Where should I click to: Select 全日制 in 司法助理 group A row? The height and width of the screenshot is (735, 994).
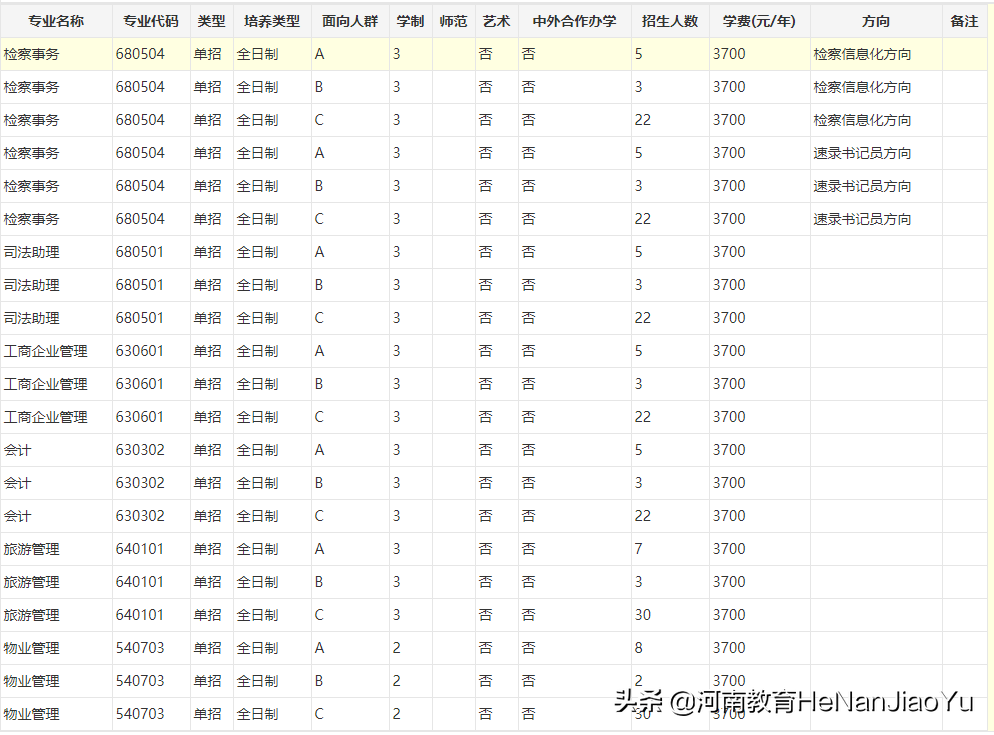(257, 252)
